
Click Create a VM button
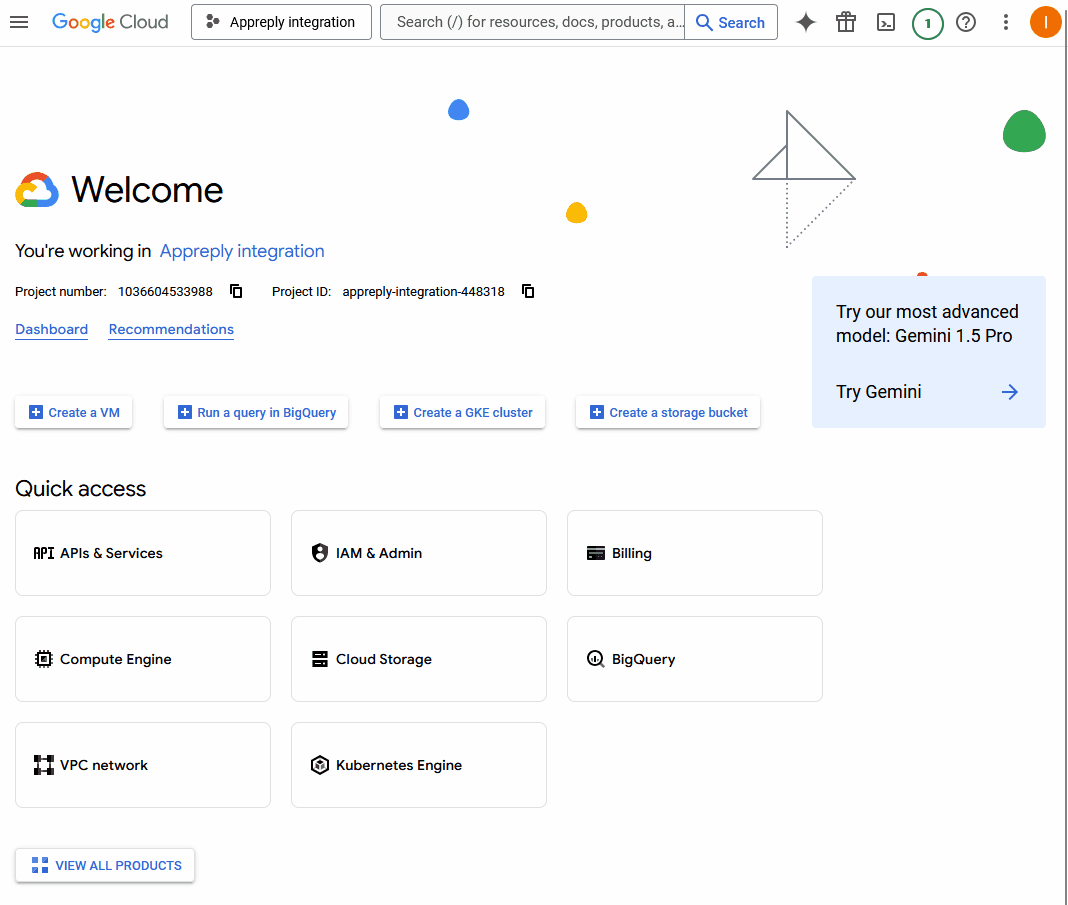(x=74, y=412)
